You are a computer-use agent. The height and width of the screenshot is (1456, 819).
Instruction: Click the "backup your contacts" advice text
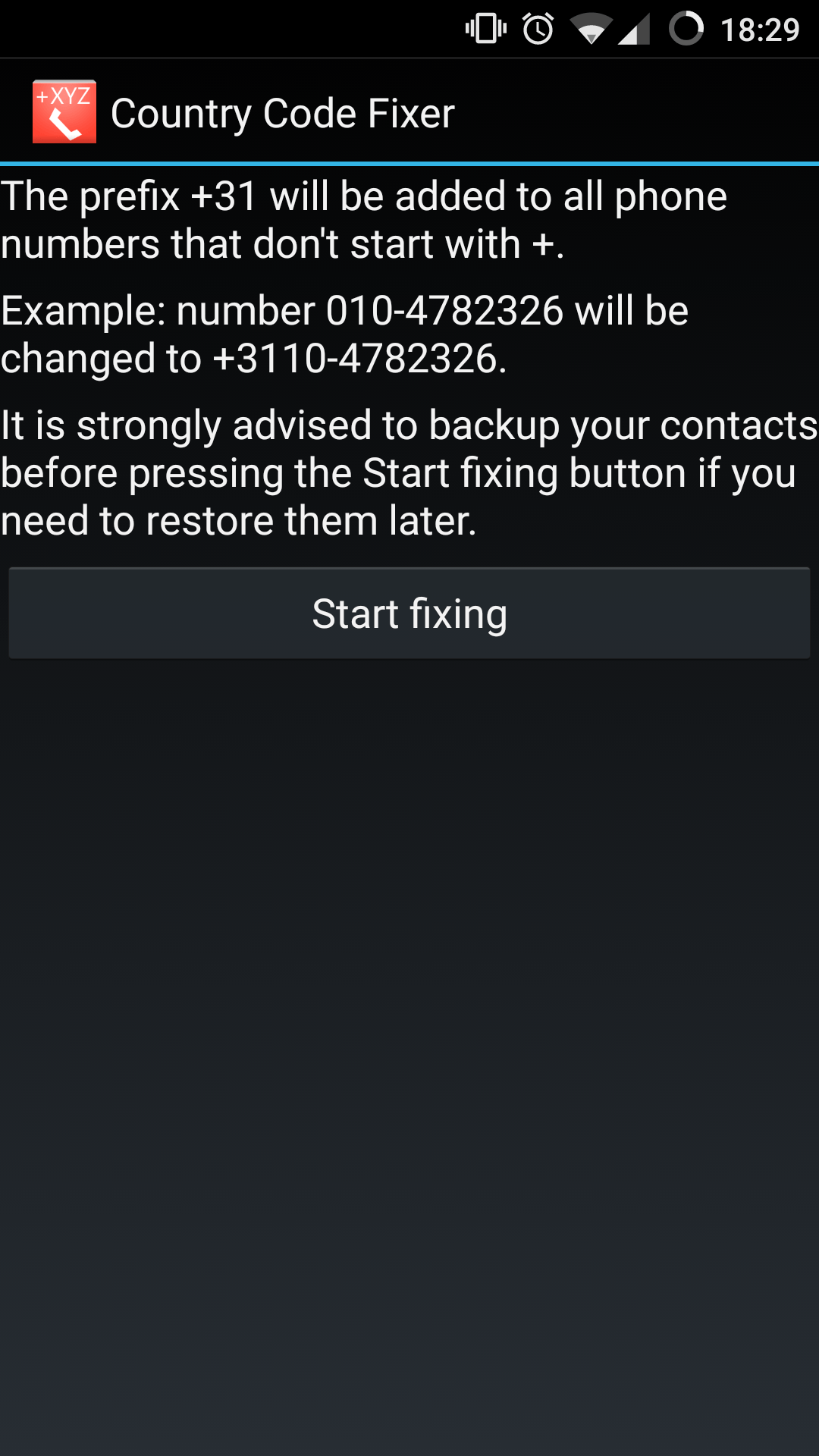click(x=623, y=426)
